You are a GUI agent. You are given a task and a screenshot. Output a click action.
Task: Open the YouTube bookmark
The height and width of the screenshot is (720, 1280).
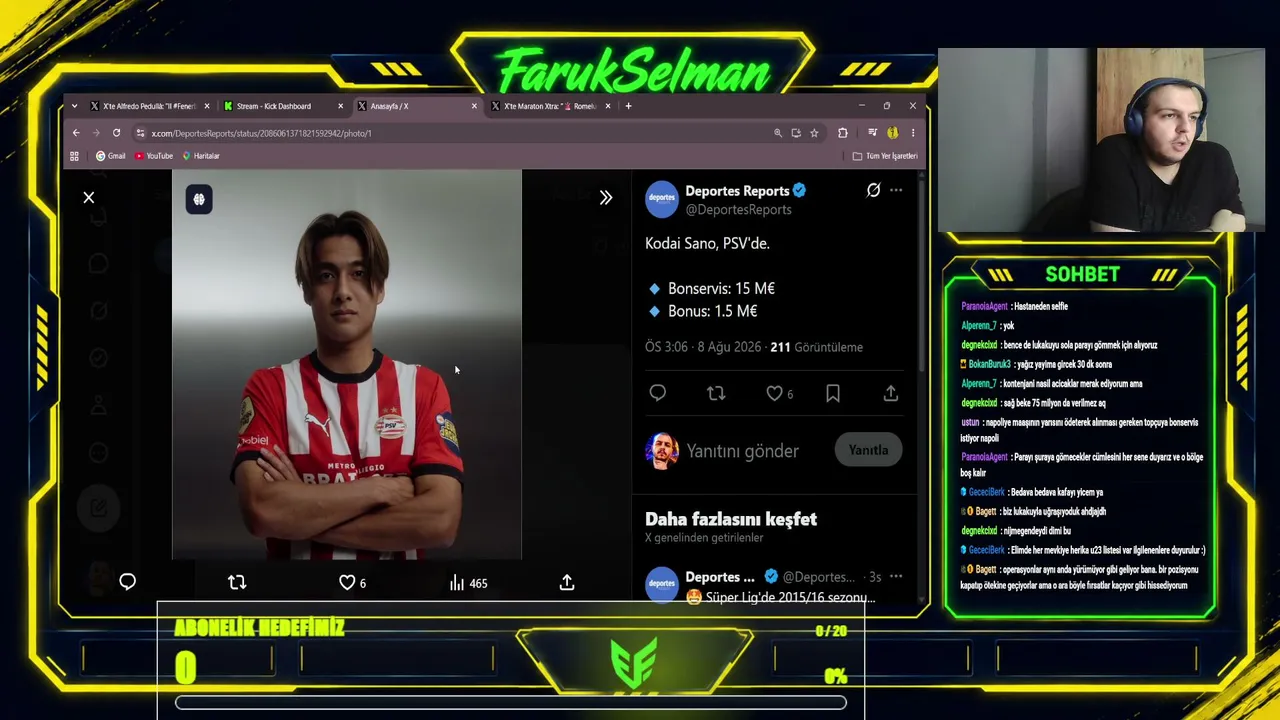(154, 156)
